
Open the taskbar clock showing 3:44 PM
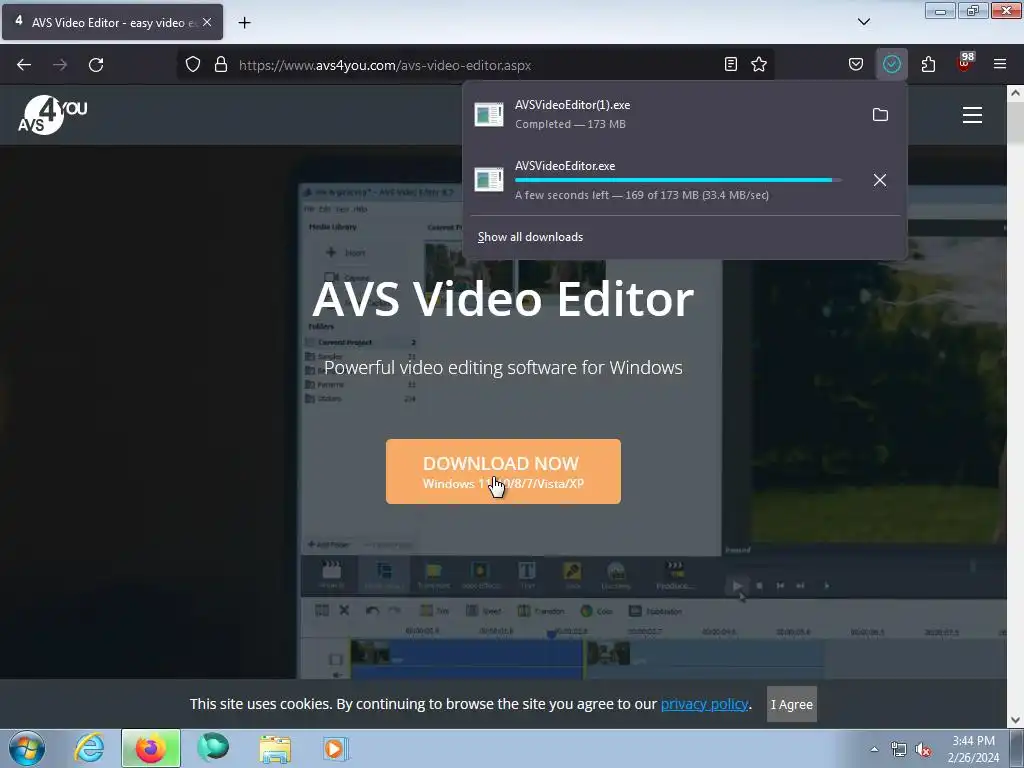click(973, 749)
